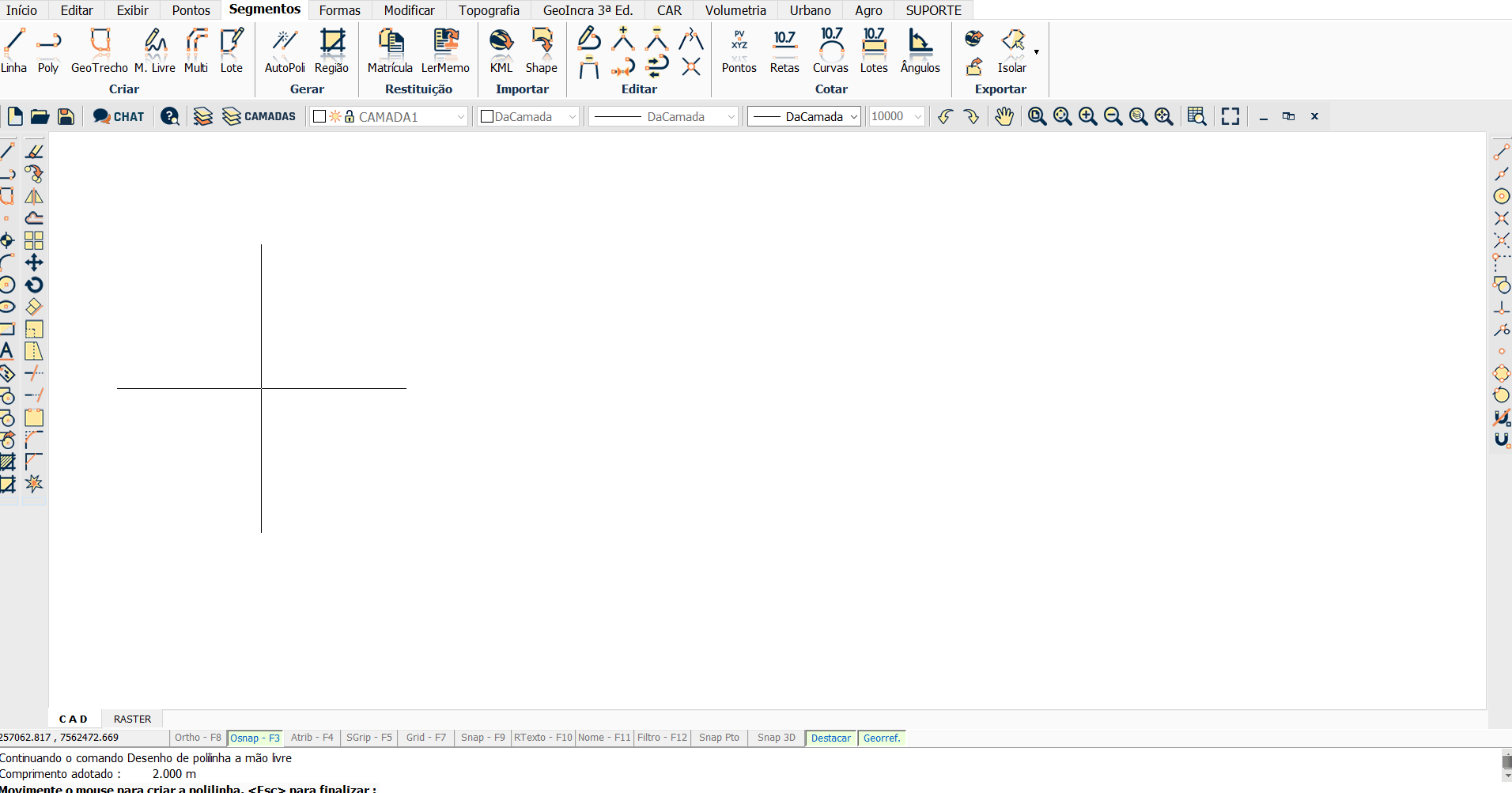Open the KML import tool

(x=501, y=51)
